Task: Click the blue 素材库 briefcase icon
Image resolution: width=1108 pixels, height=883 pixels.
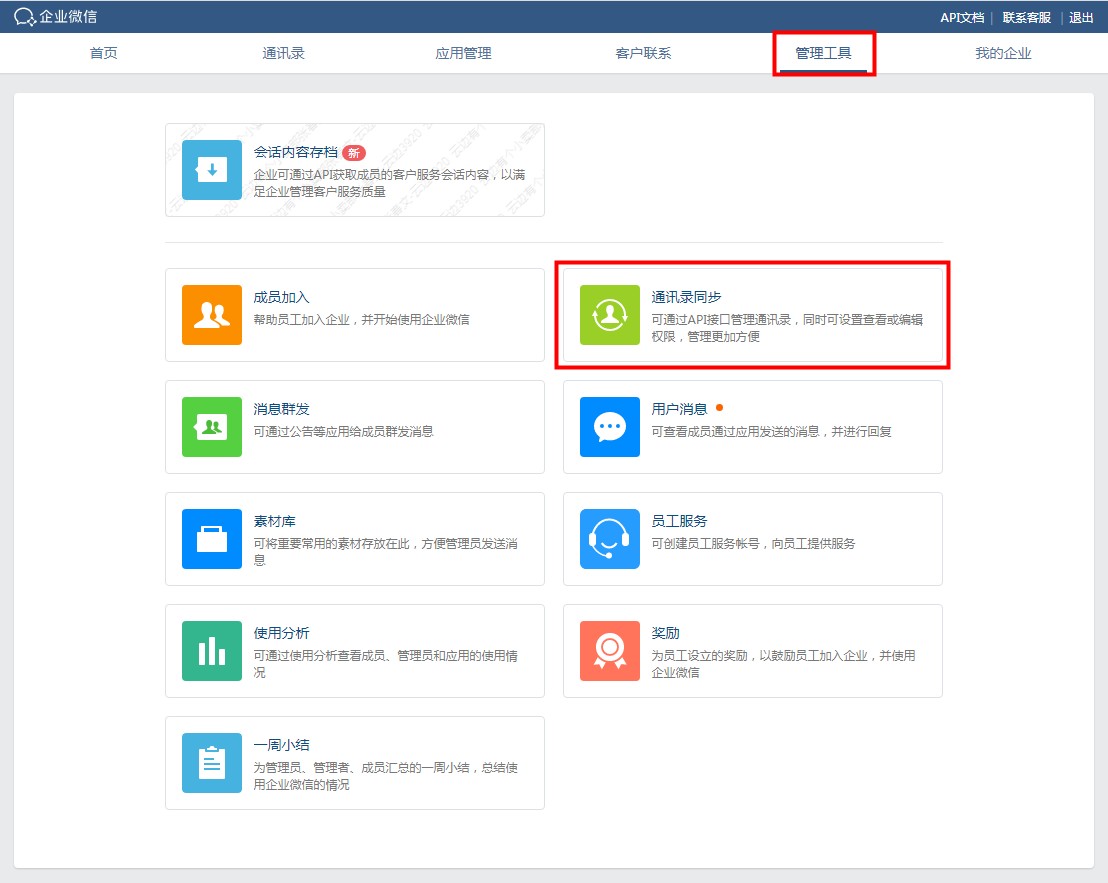Action: tap(212, 539)
